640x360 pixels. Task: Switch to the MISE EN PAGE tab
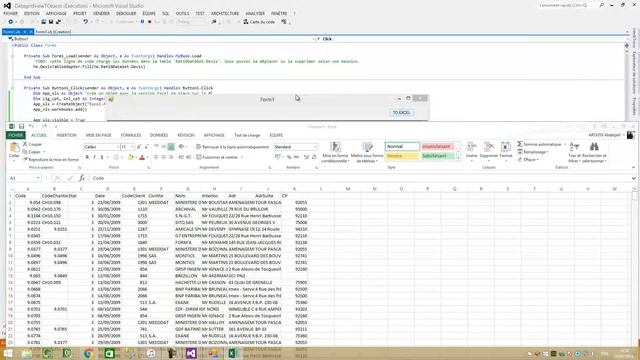[99, 135]
